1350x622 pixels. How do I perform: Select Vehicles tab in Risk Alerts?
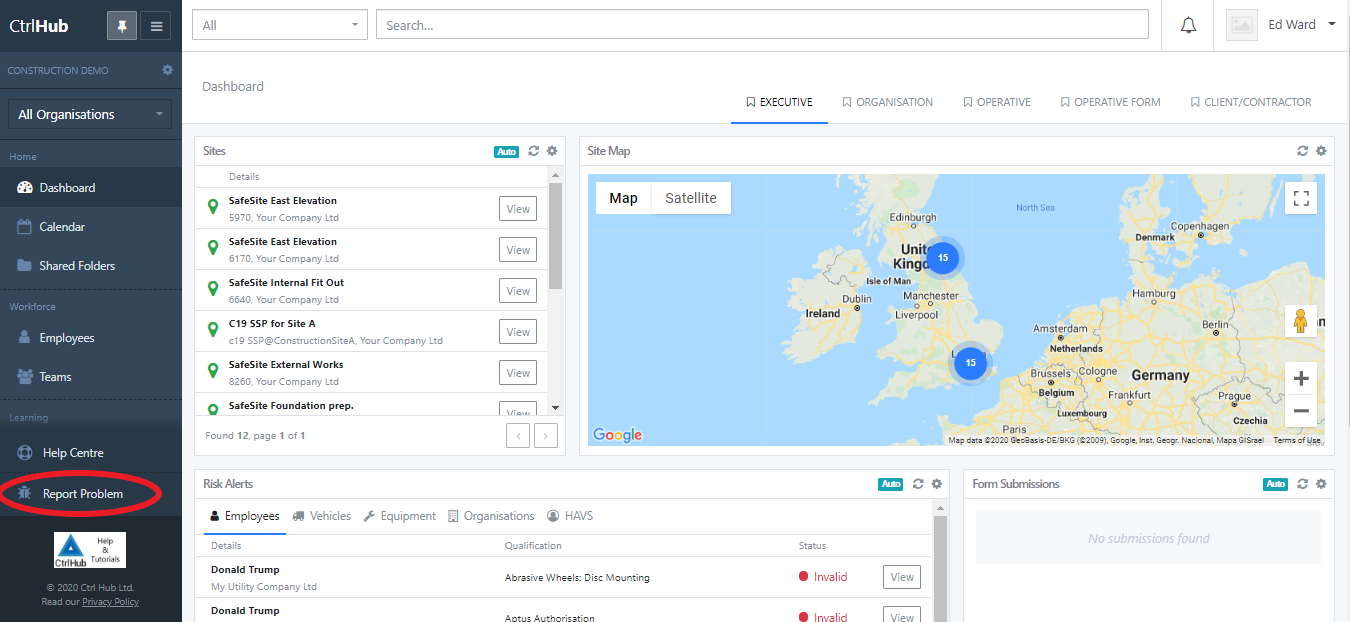pos(322,516)
